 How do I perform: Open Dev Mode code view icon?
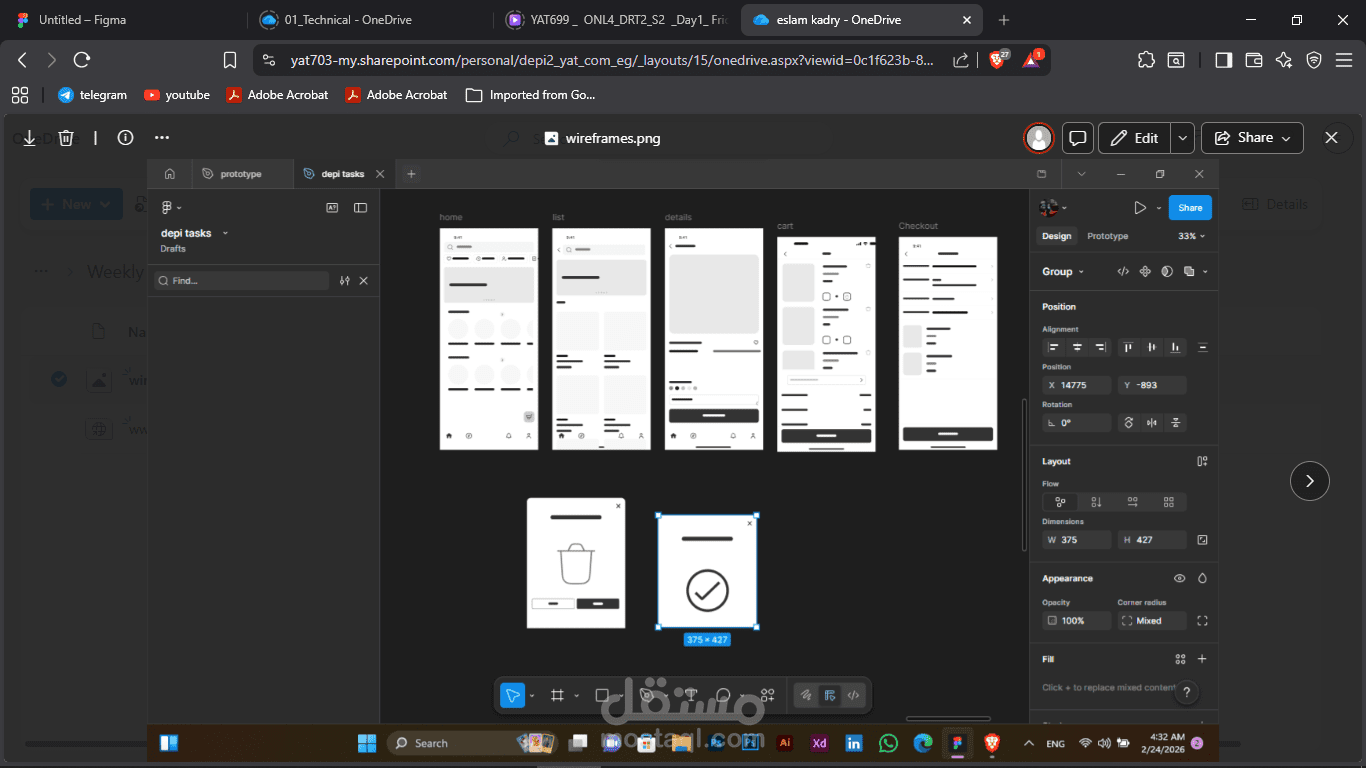(853, 695)
